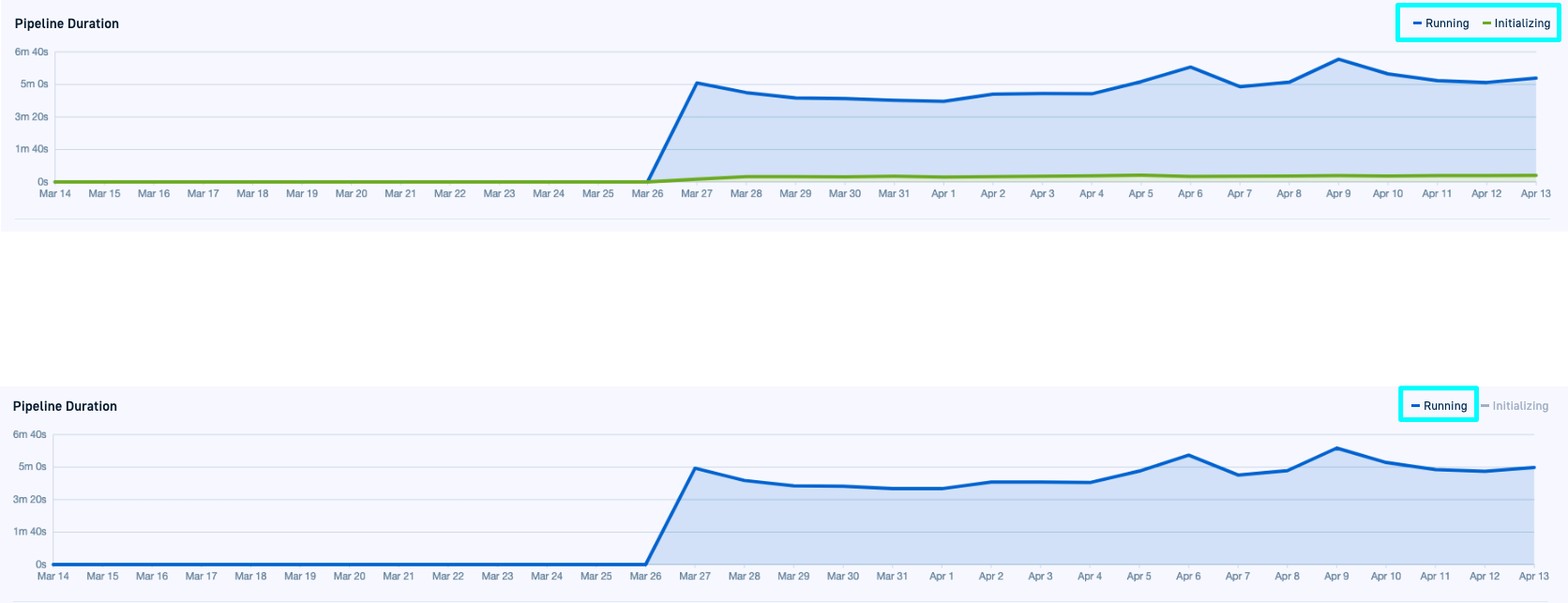Viewport: 1568px width, 603px height.
Task: Click Mar 14 x-axis label in bottom chart
Action: [x=53, y=577]
